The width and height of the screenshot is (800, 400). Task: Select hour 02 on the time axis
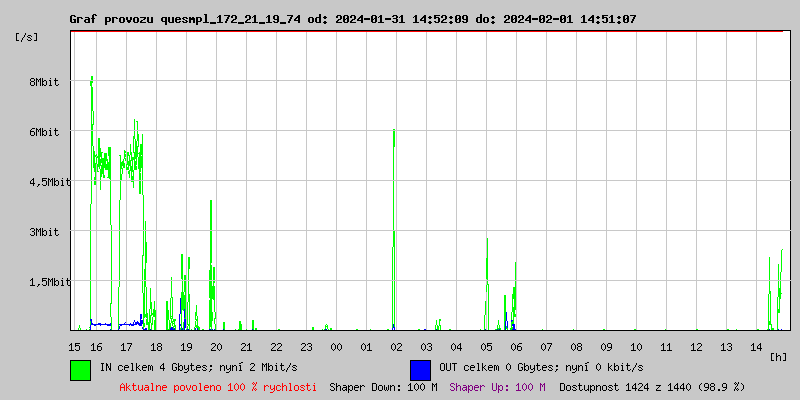[396, 346]
